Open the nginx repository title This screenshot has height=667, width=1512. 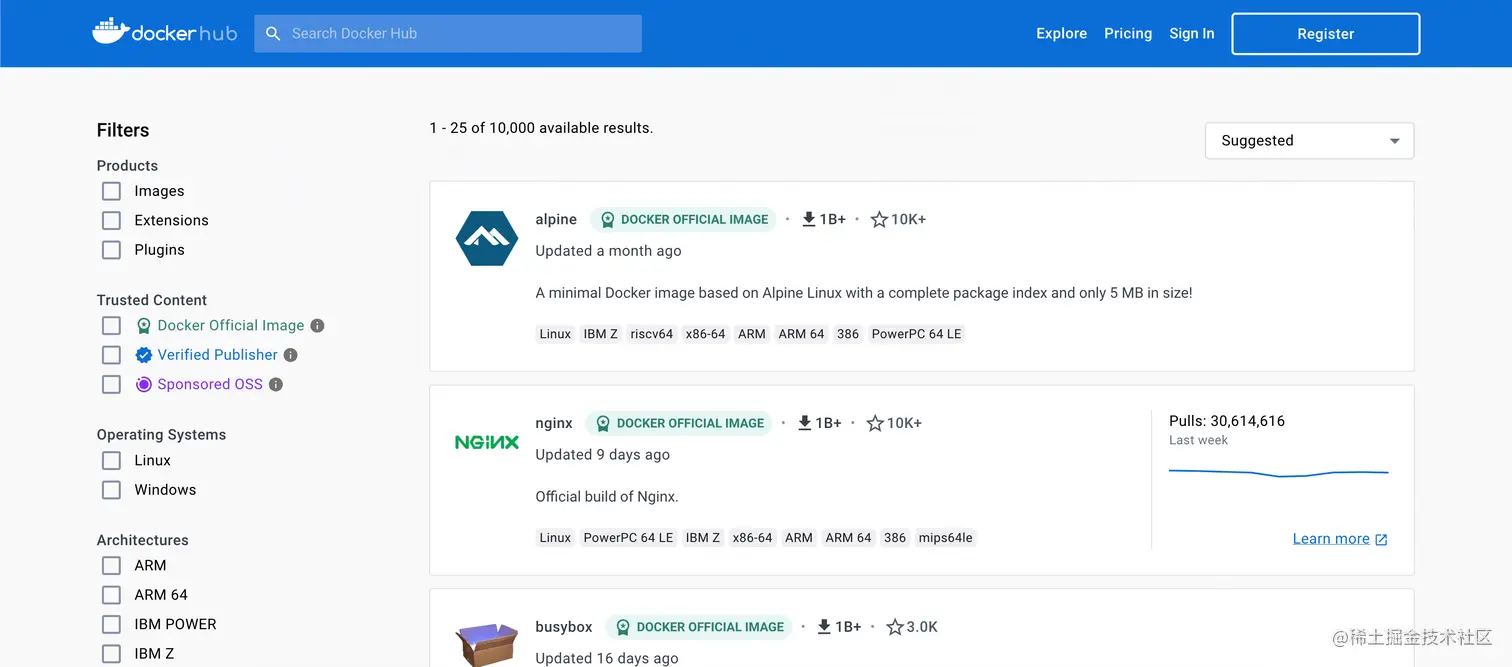pyautogui.click(x=554, y=423)
